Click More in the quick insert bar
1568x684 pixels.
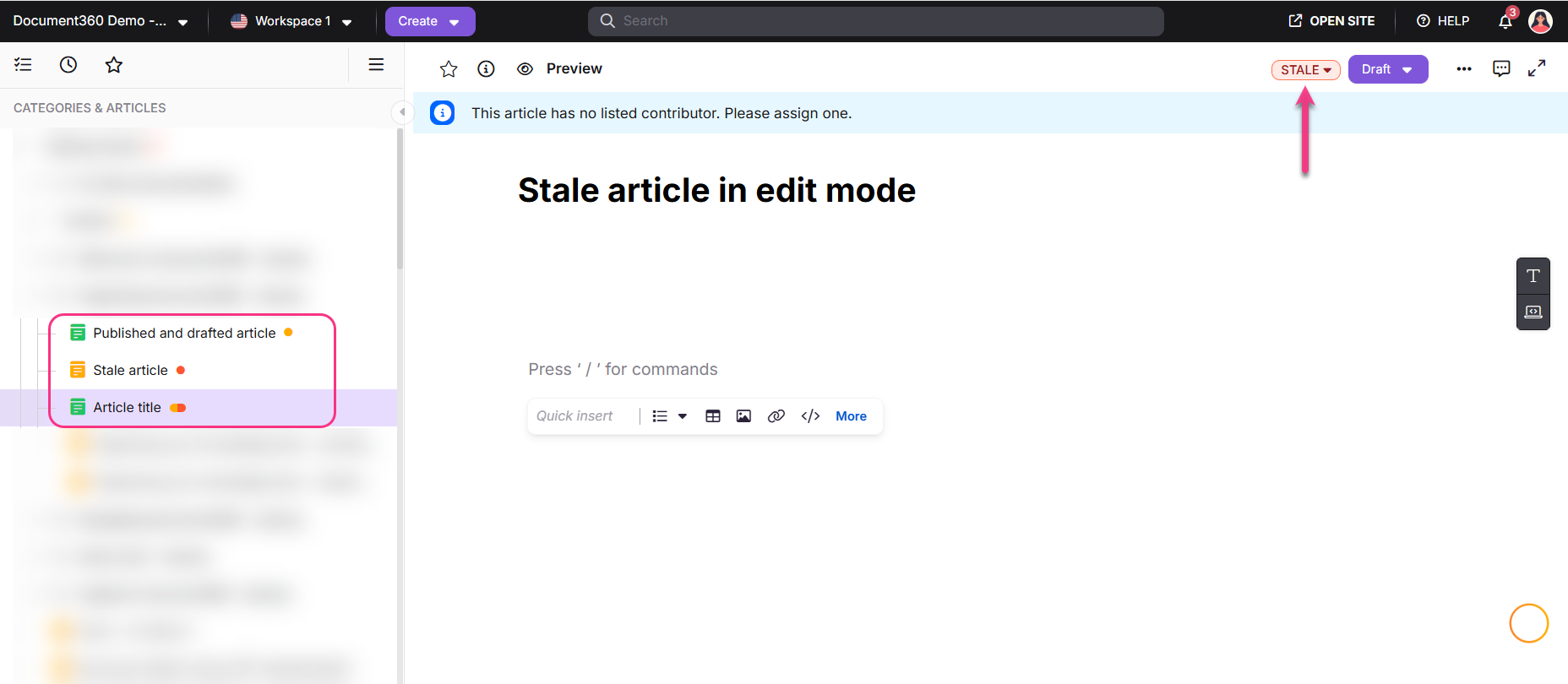851,416
